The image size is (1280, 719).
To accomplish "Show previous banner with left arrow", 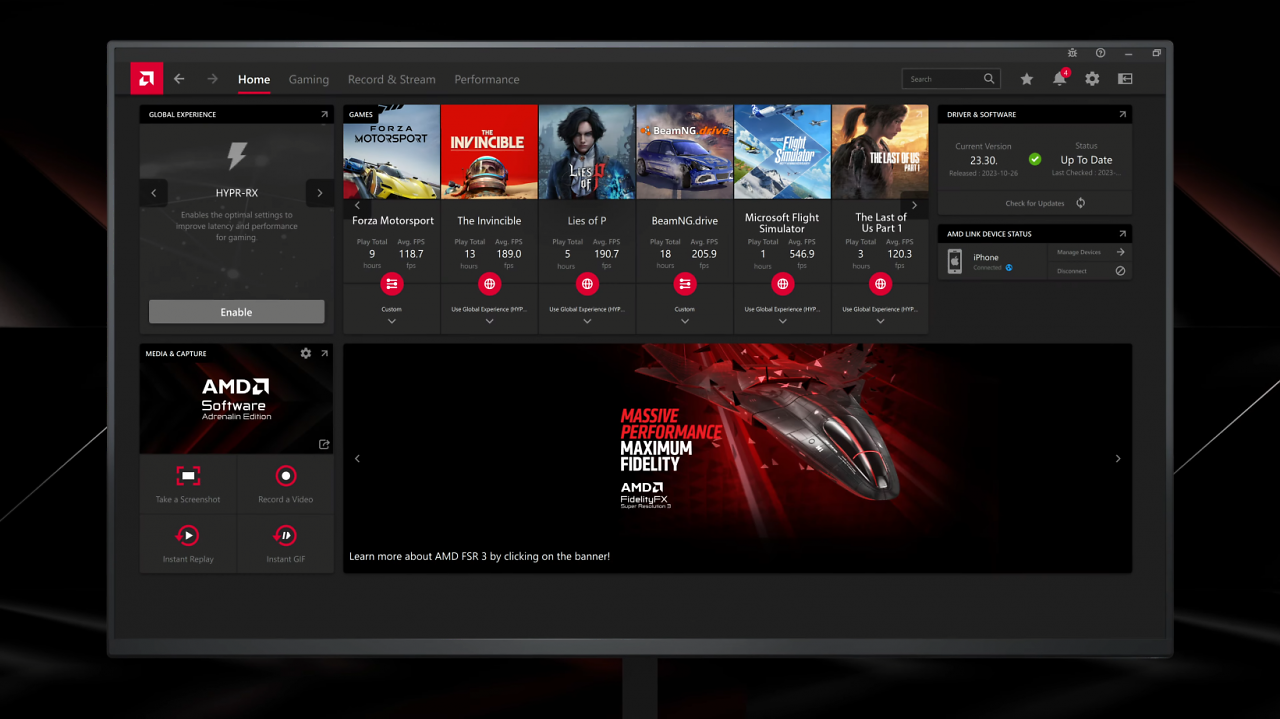I will pyautogui.click(x=357, y=459).
